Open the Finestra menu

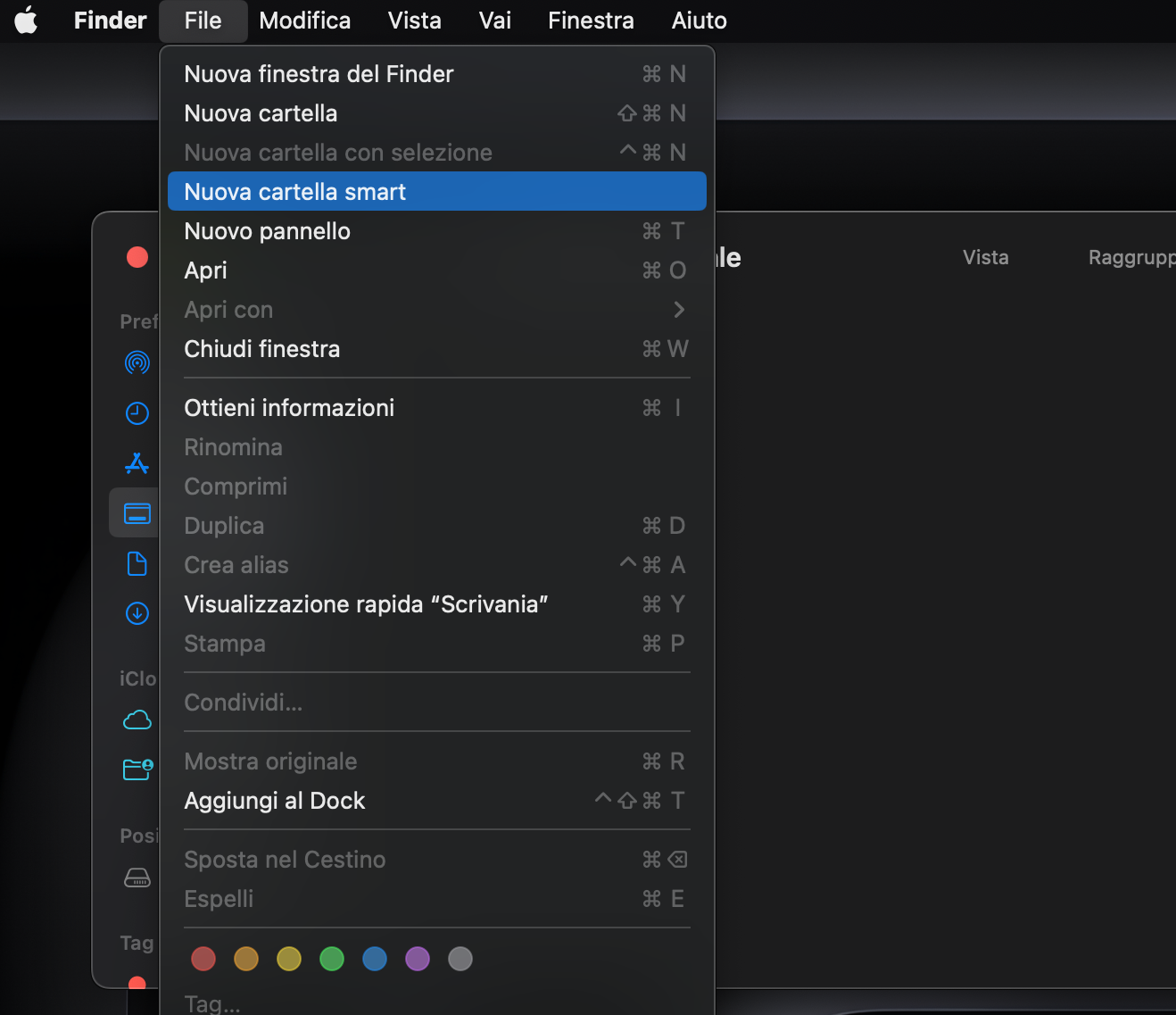590,20
